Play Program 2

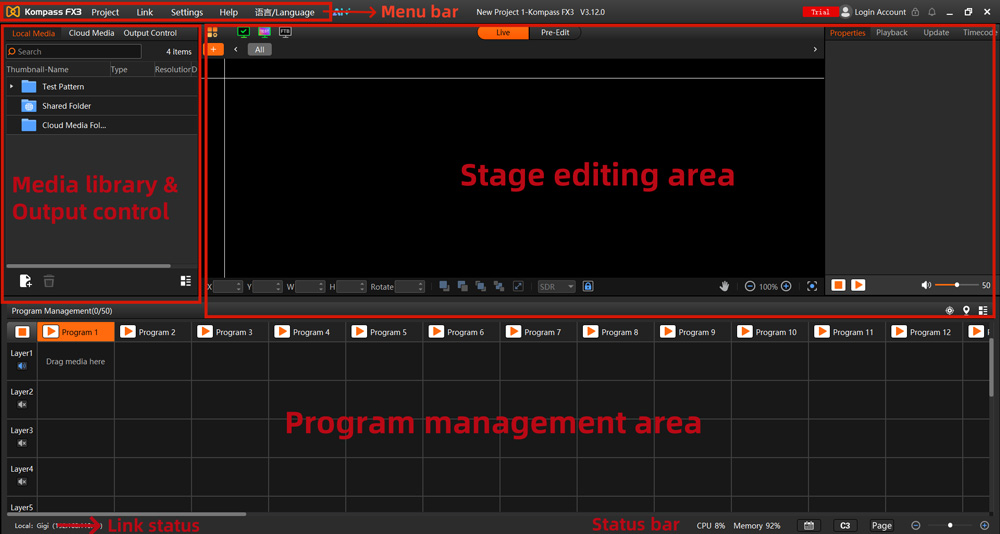pos(128,332)
